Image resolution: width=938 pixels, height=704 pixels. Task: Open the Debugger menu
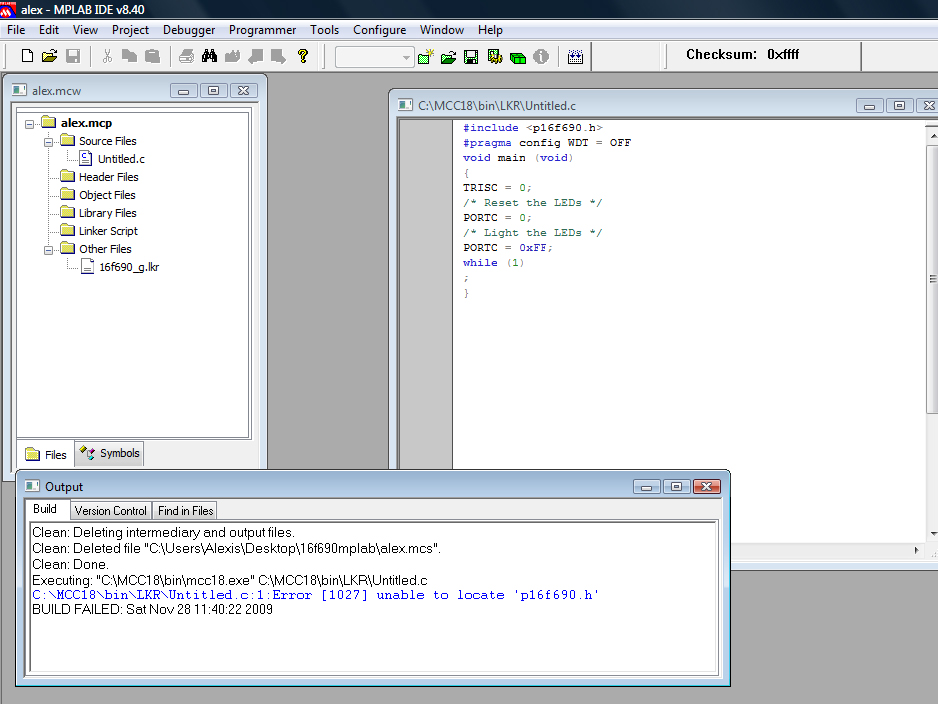(189, 30)
